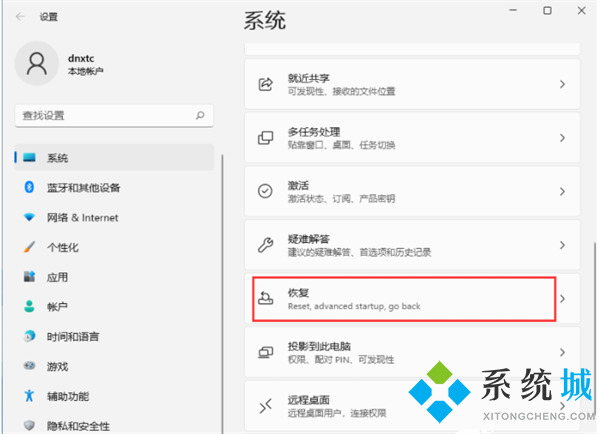Click the 时间和语言 globe clock icon
600x434 pixels.
[29, 336]
